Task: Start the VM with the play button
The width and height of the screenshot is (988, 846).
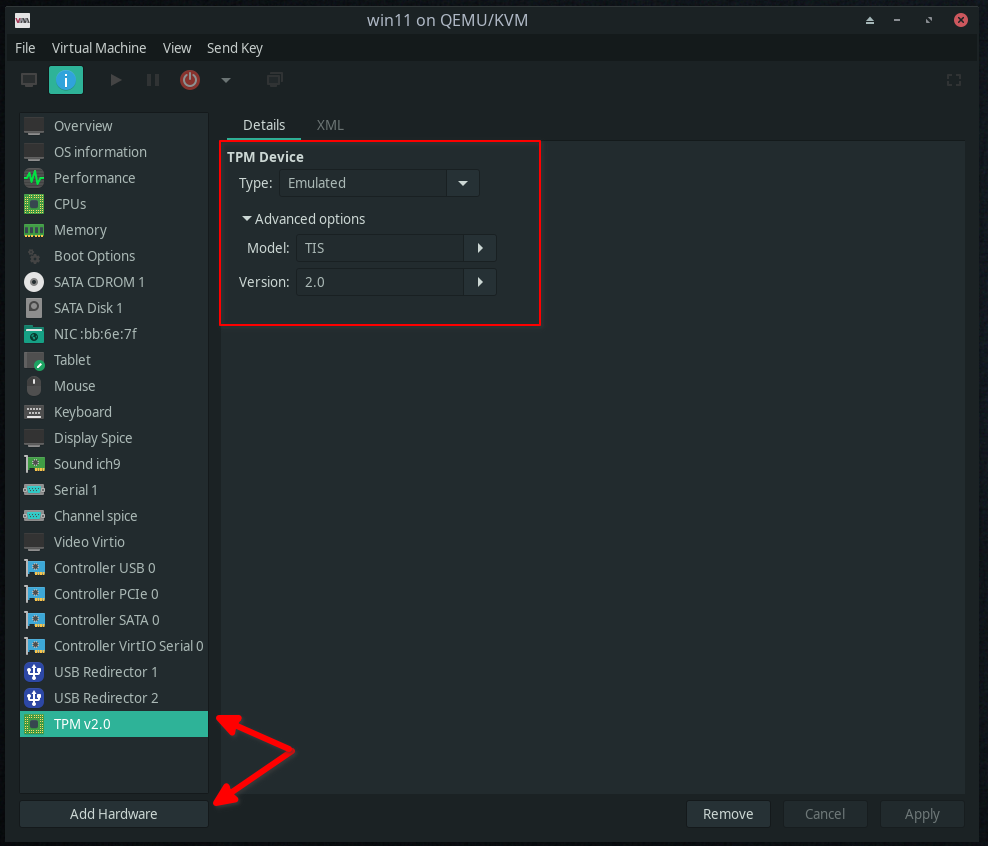Action: (116, 80)
